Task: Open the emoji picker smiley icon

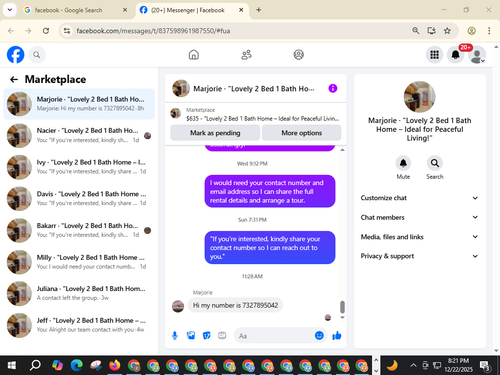Action: (x=319, y=335)
